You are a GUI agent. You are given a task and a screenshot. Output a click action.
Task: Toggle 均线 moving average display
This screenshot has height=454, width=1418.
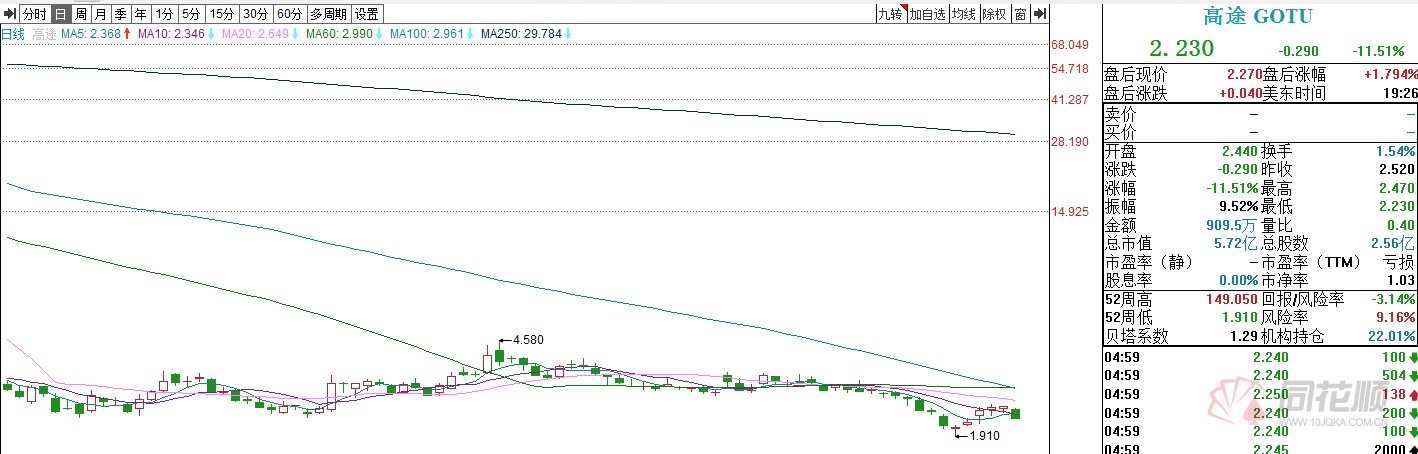(x=963, y=14)
